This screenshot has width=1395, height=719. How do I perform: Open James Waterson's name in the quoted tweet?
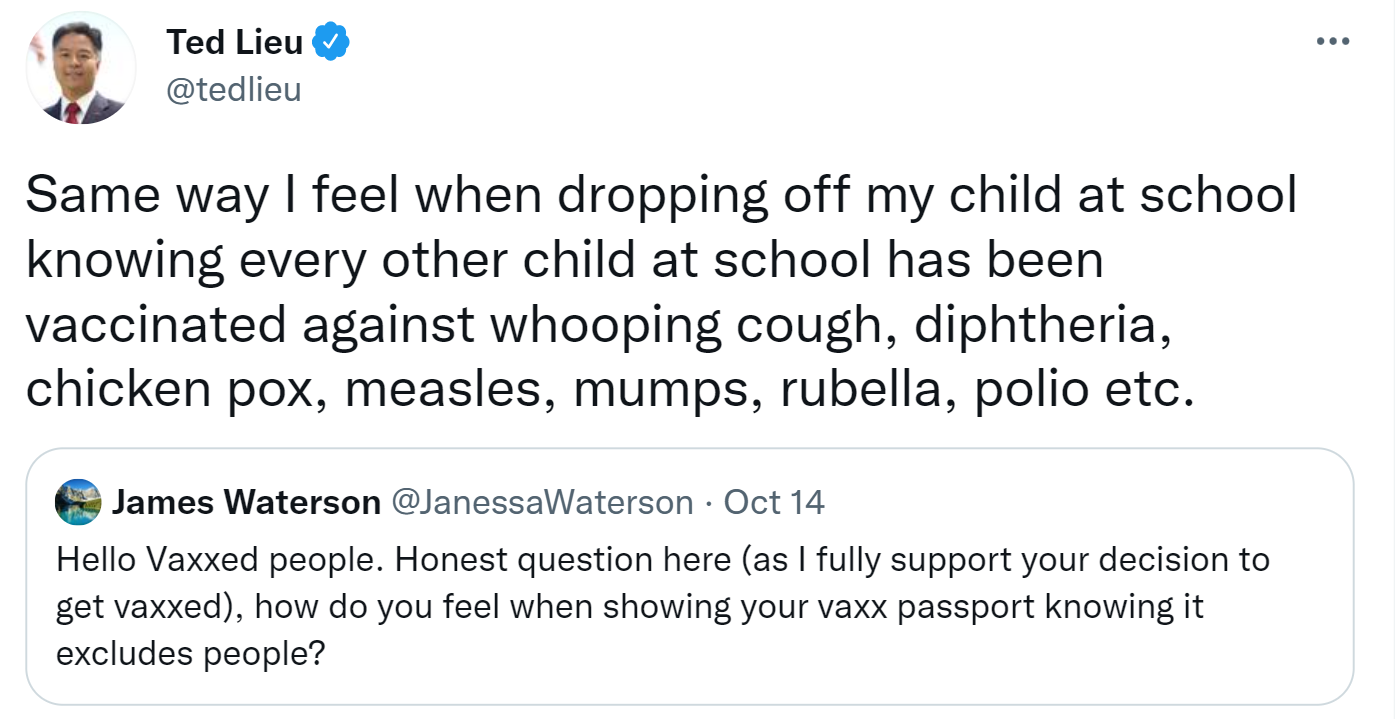click(246, 502)
